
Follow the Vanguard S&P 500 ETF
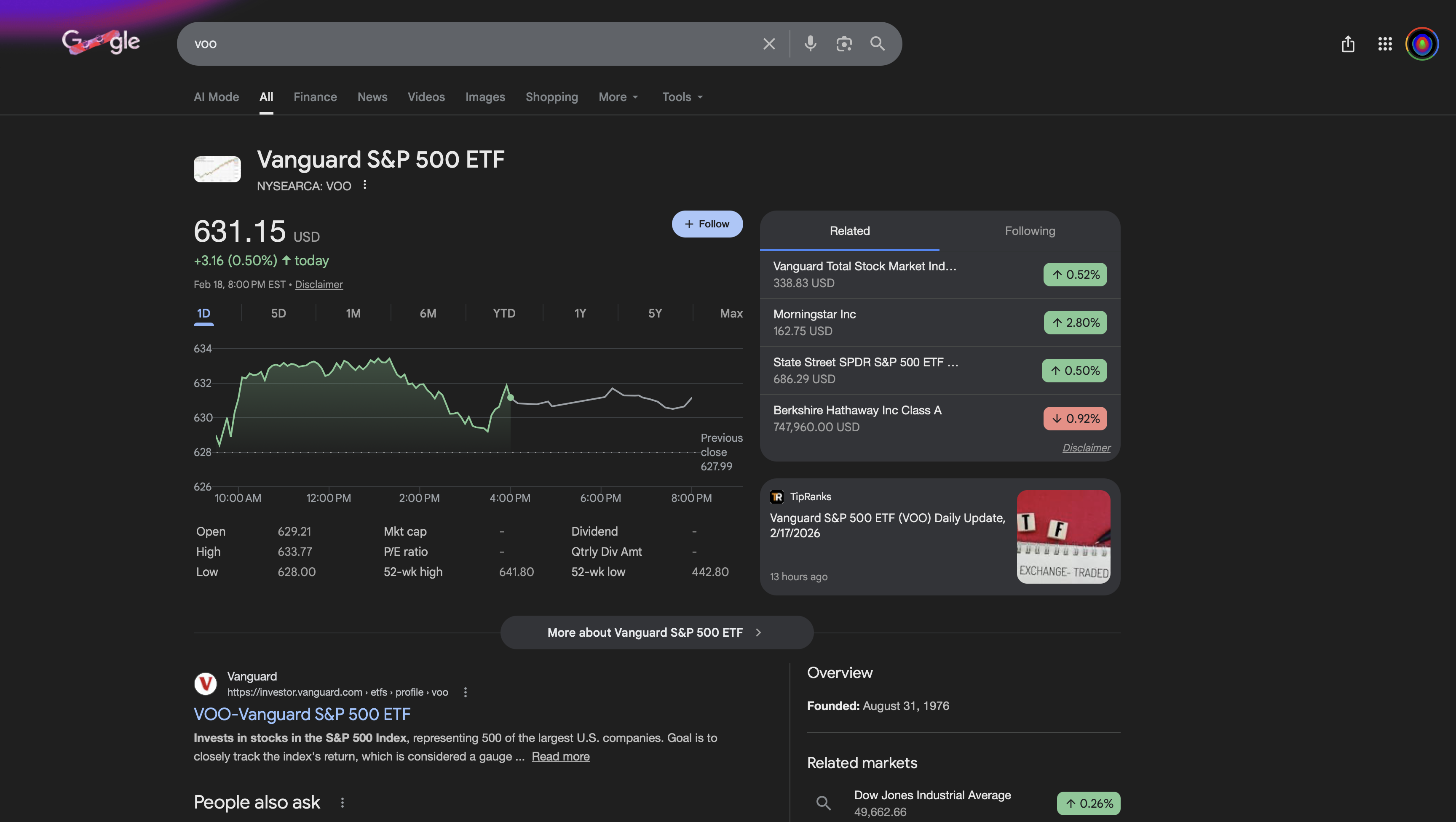[x=707, y=224]
